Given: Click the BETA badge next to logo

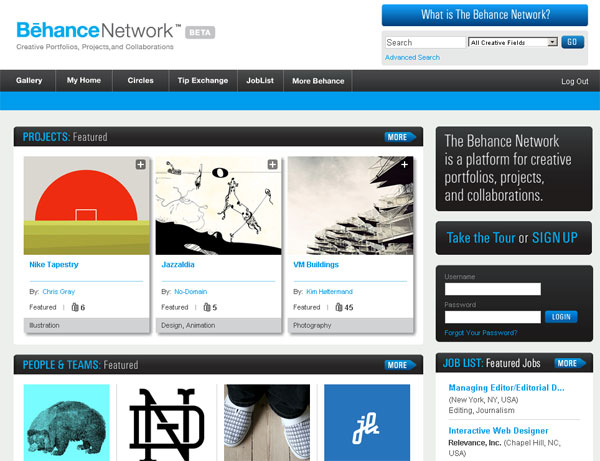Looking at the screenshot, I should (200, 33).
